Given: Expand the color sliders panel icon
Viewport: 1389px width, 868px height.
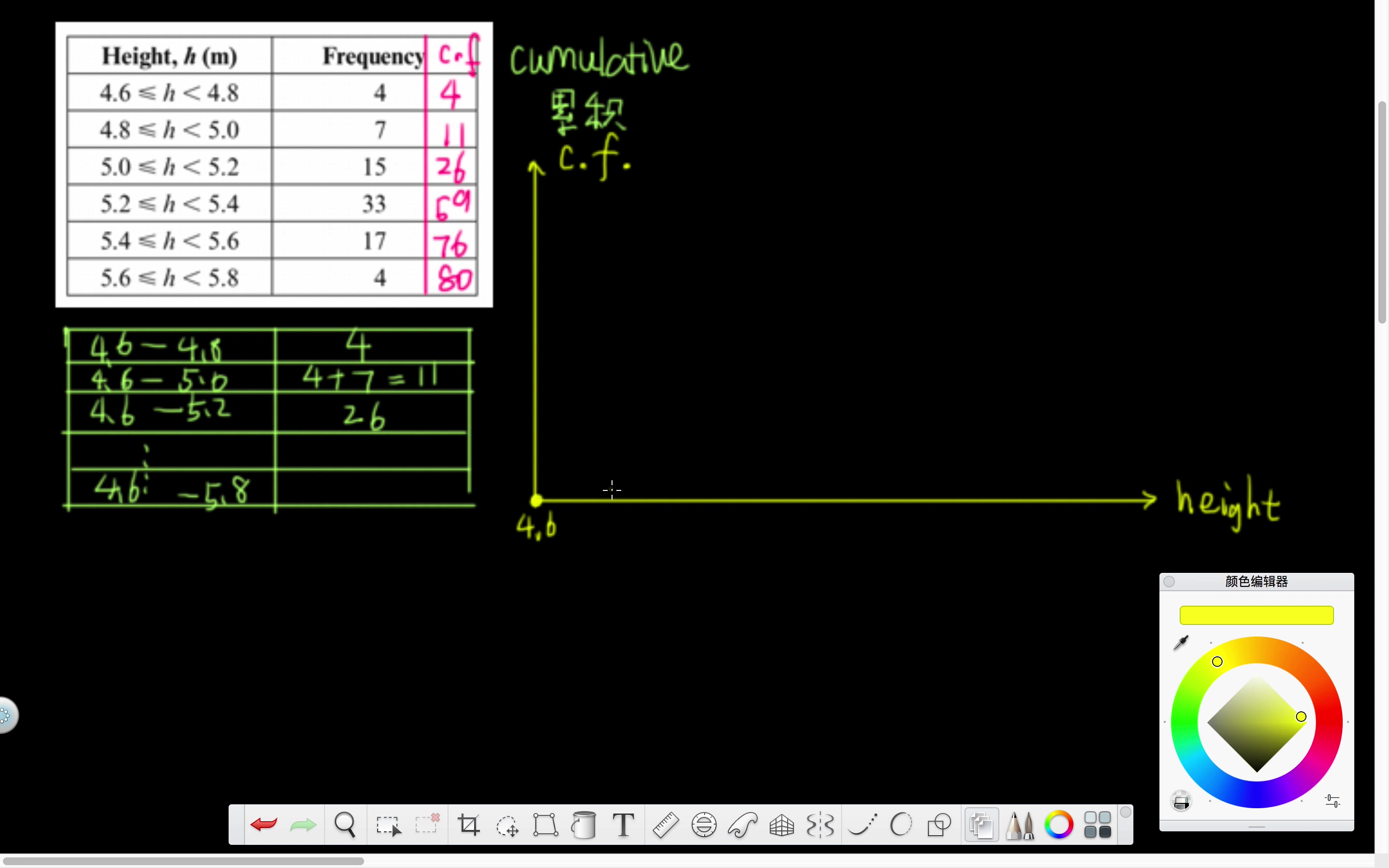Looking at the screenshot, I should [x=1332, y=800].
